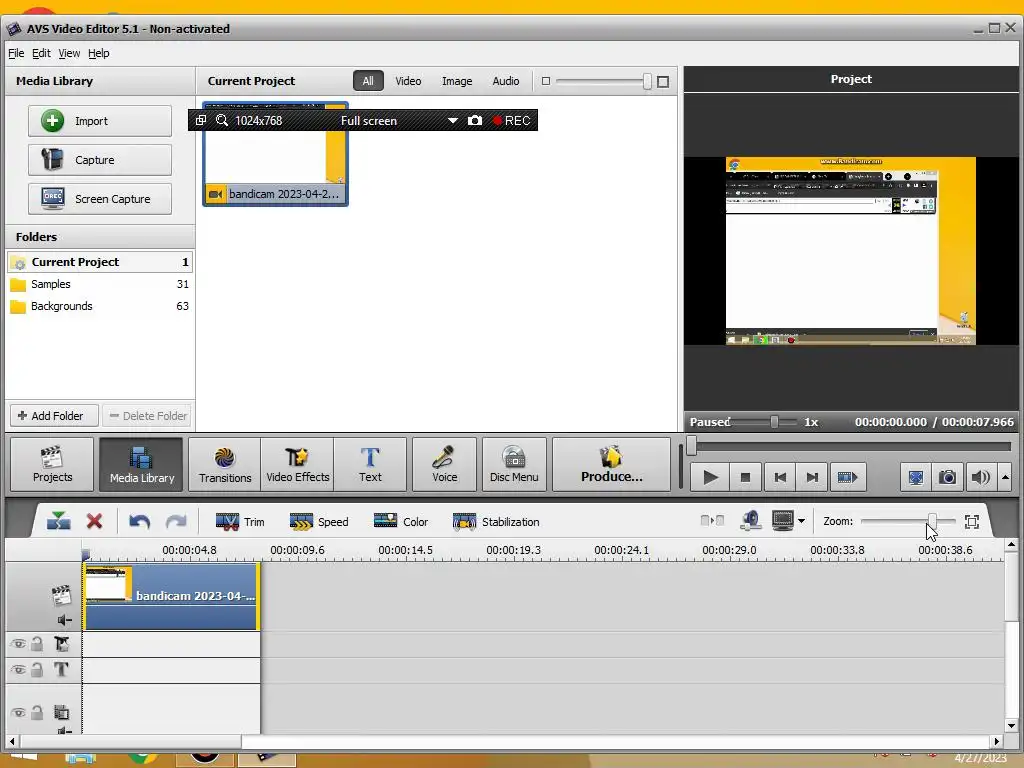Click Bandicam REC button
The image size is (1024, 768).
pyautogui.click(x=512, y=121)
